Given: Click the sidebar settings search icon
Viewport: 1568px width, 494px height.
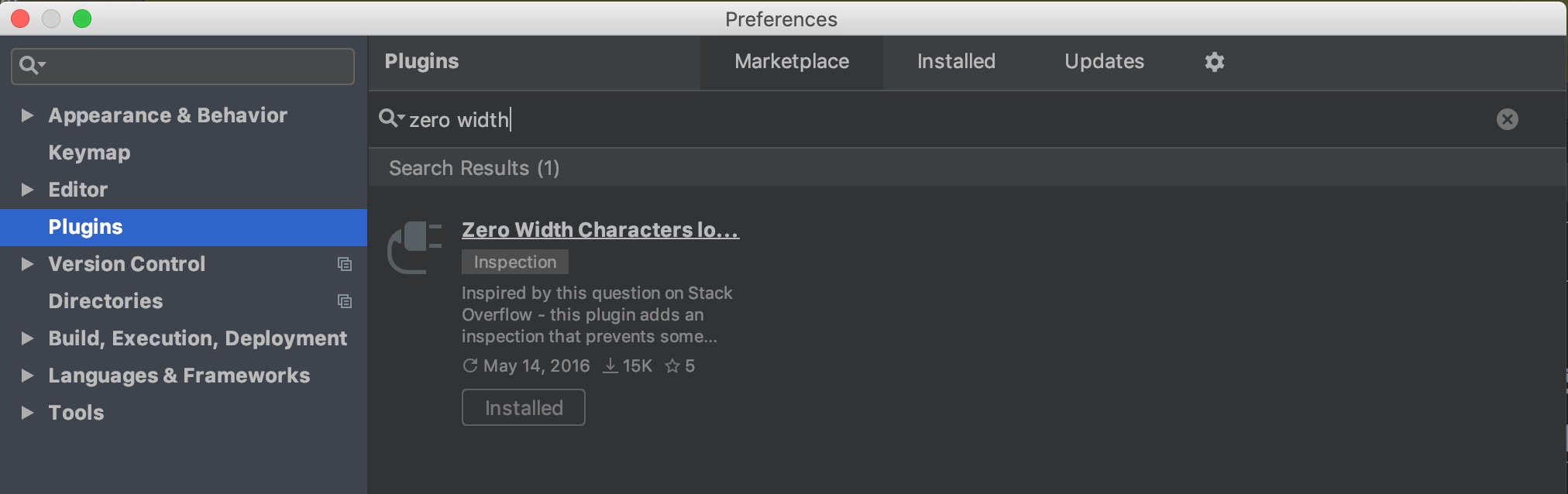Looking at the screenshot, I should 31,66.
